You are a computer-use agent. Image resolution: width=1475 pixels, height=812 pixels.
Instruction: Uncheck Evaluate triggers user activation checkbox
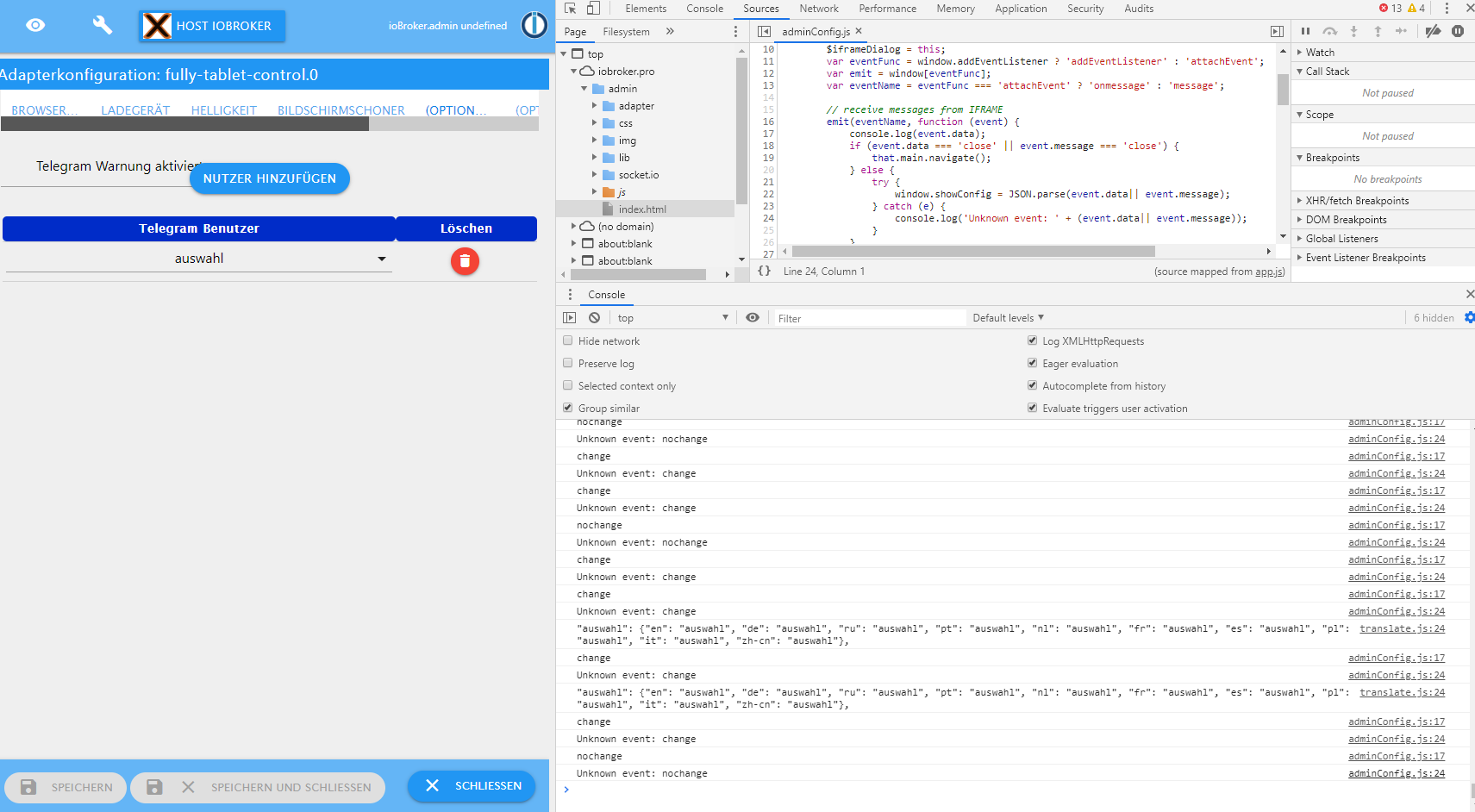coord(1032,408)
